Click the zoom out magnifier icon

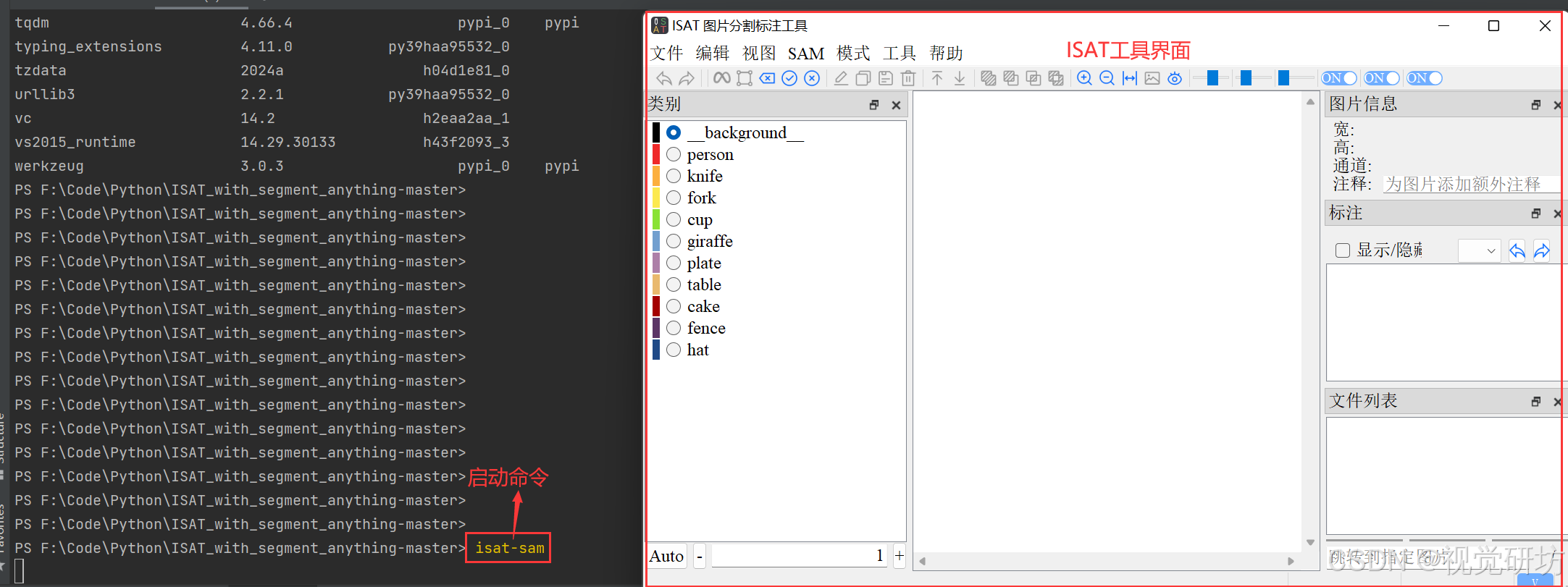pyautogui.click(x=1107, y=78)
